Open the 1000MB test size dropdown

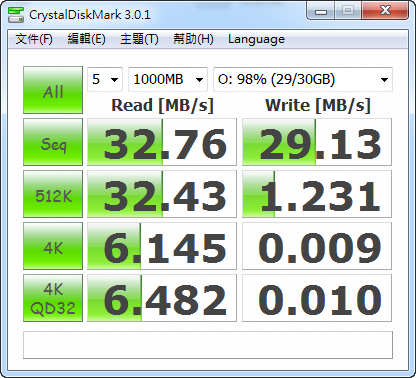pyautogui.click(x=168, y=79)
